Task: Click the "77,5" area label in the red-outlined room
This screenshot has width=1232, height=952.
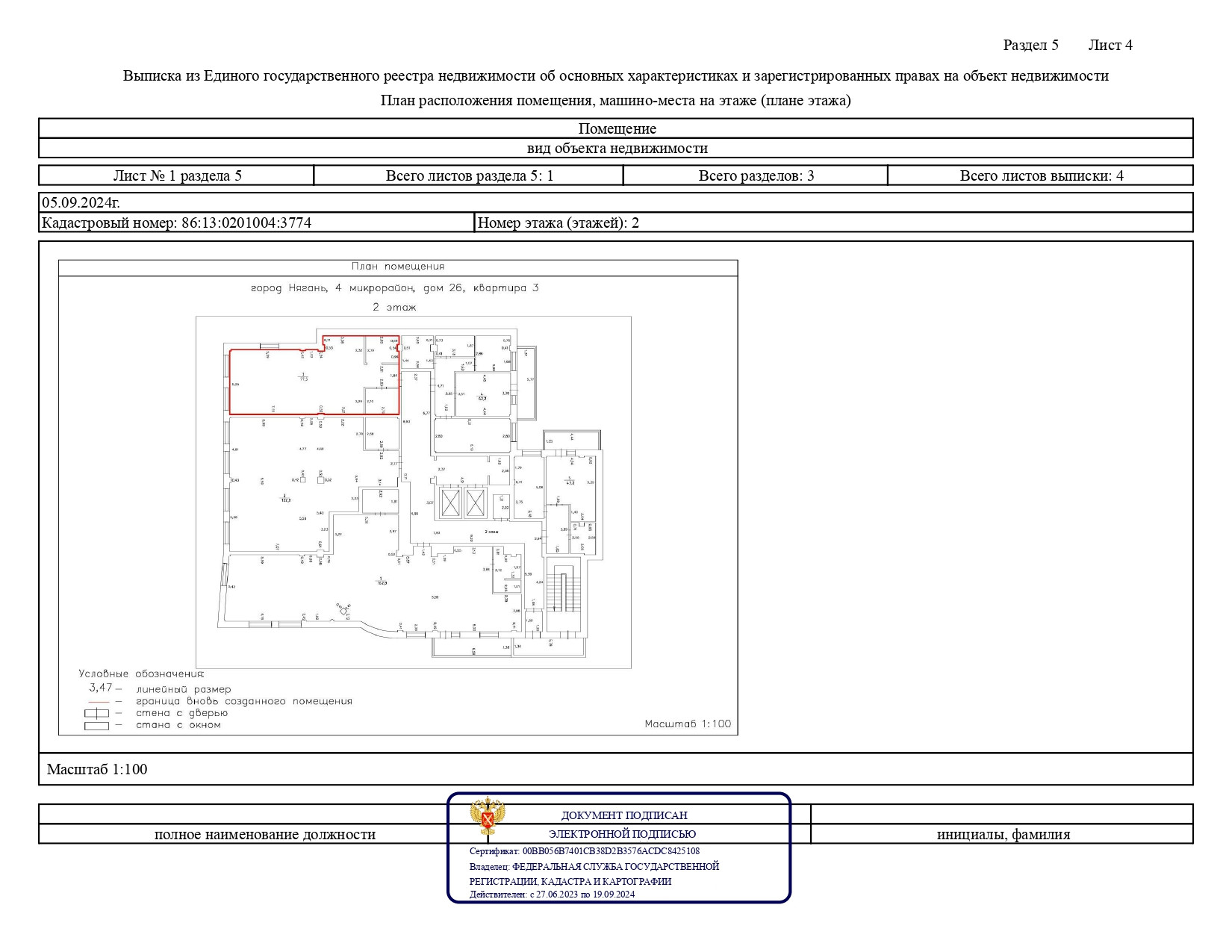Action: click(x=303, y=379)
